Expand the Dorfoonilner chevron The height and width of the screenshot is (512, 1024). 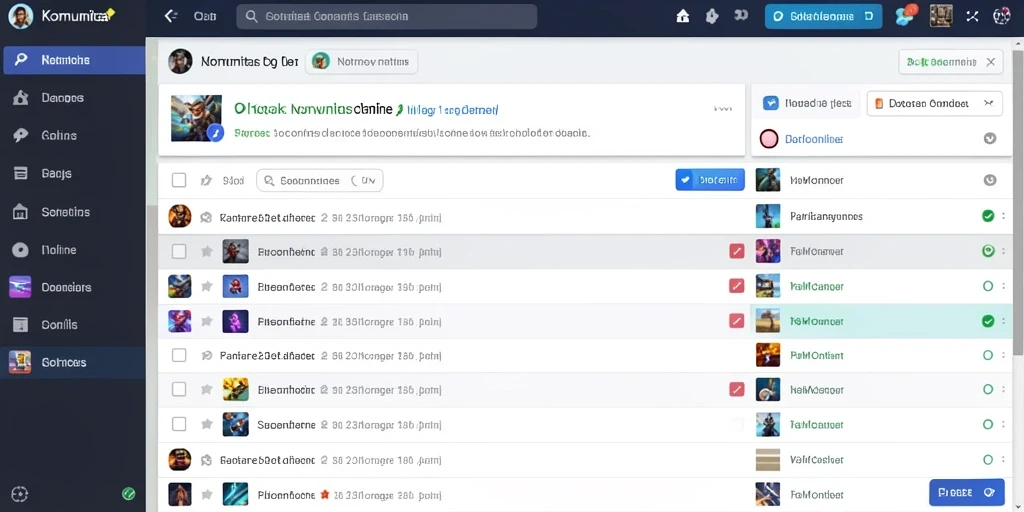(990, 138)
